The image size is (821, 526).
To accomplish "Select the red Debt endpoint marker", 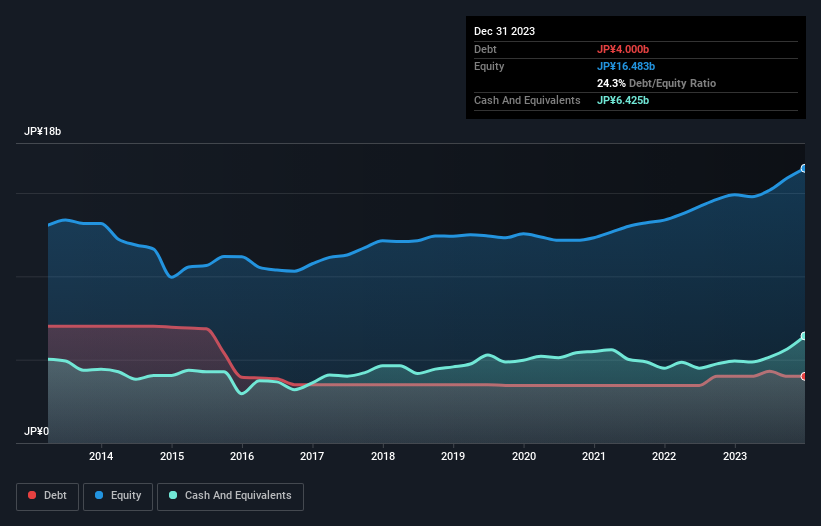I will click(804, 376).
